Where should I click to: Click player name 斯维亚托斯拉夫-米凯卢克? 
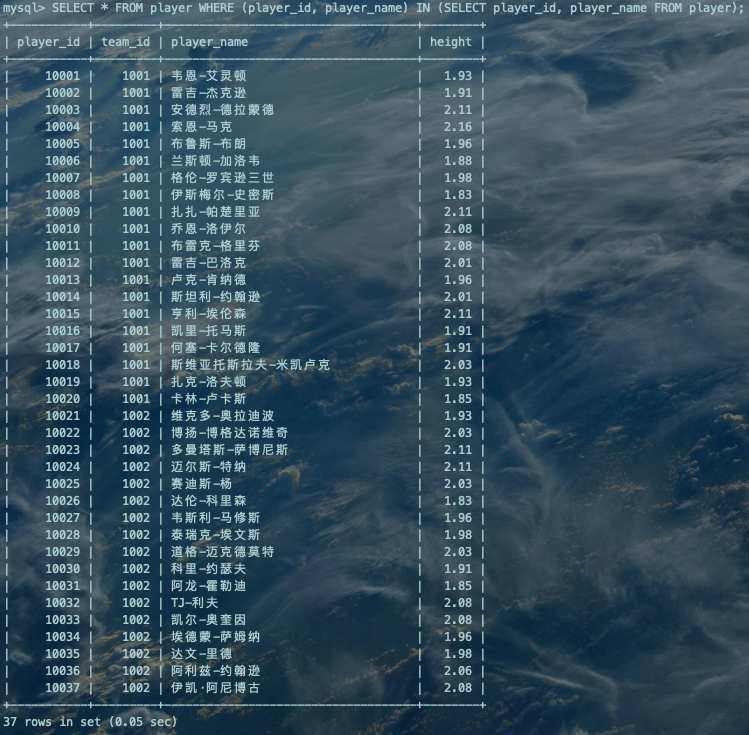250,365
